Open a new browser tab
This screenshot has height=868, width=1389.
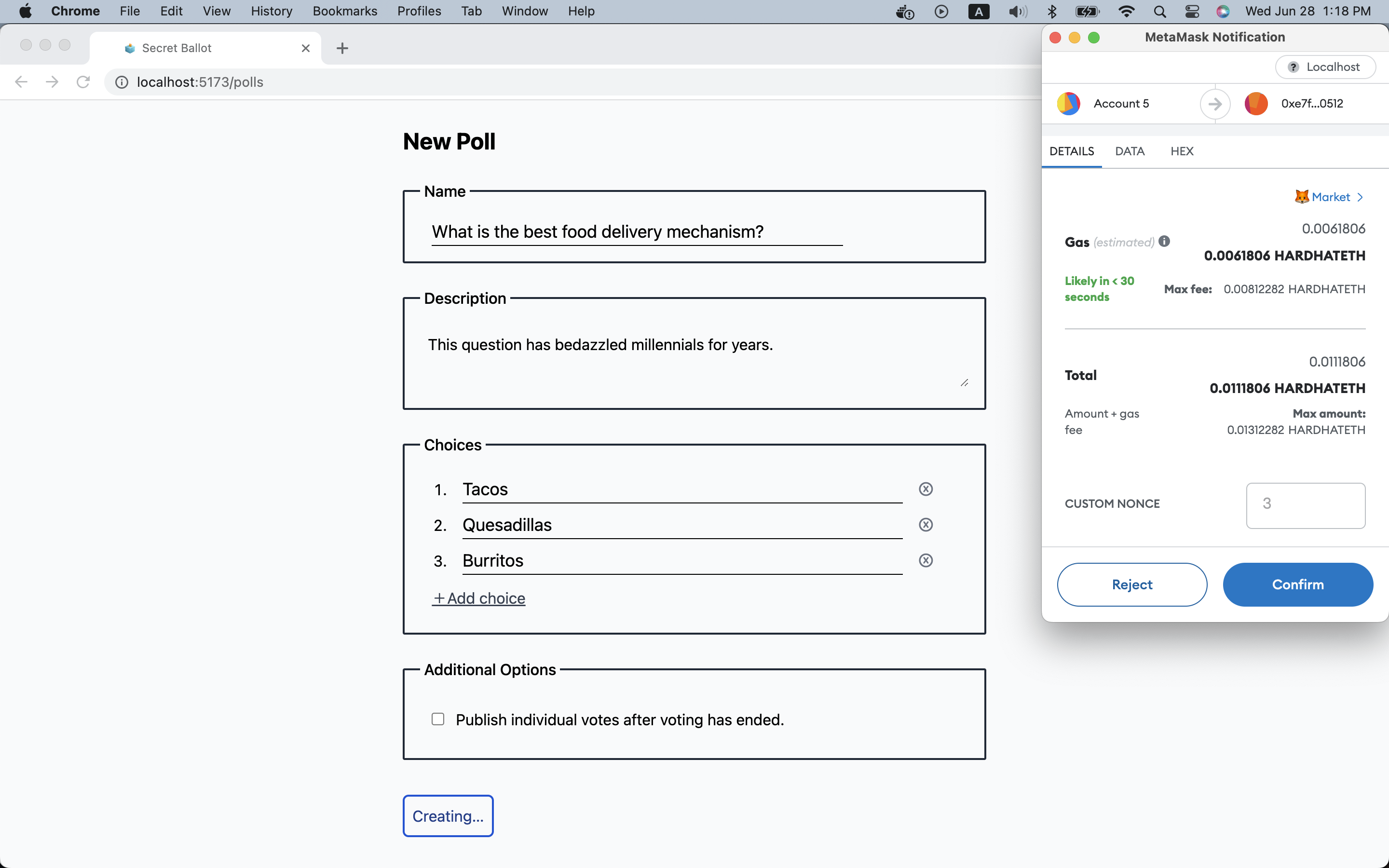point(342,48)
